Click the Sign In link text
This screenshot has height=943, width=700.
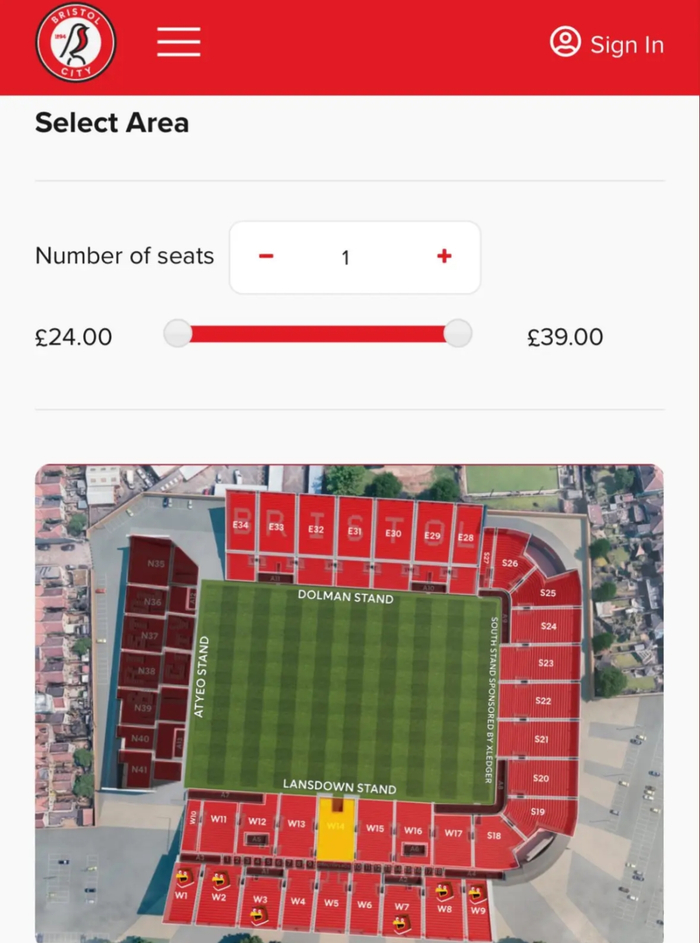pos(626,45)
